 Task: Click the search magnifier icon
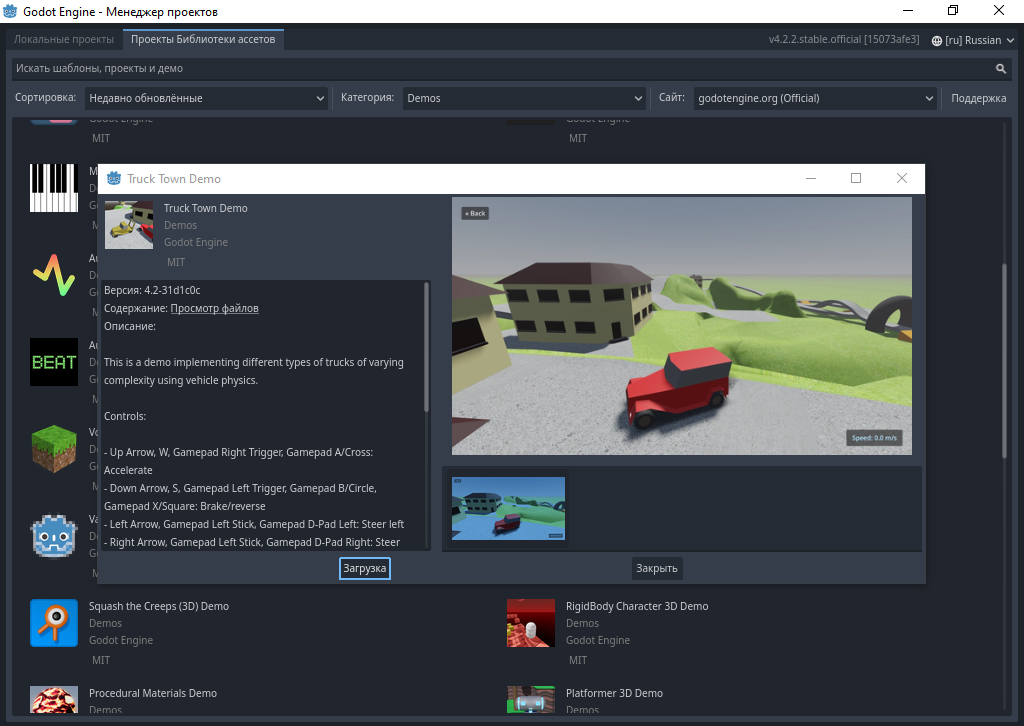click(x=1000, y=69)
